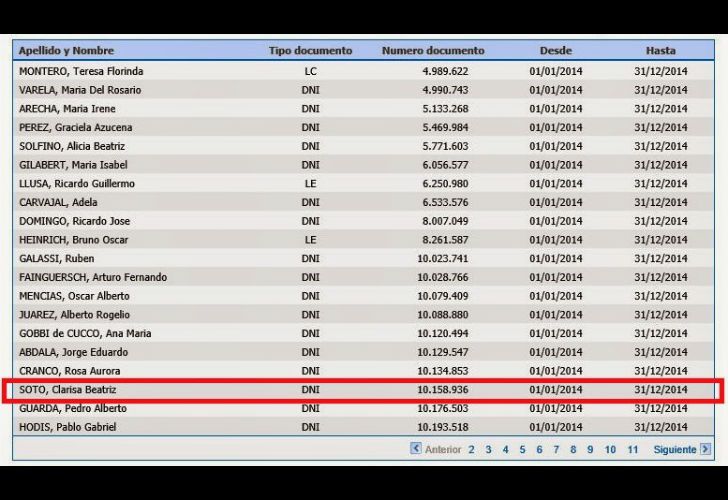Click document number 6.056.577
Image resolution: width=728 pixels, height=500 pixels.
pos(445,165)
